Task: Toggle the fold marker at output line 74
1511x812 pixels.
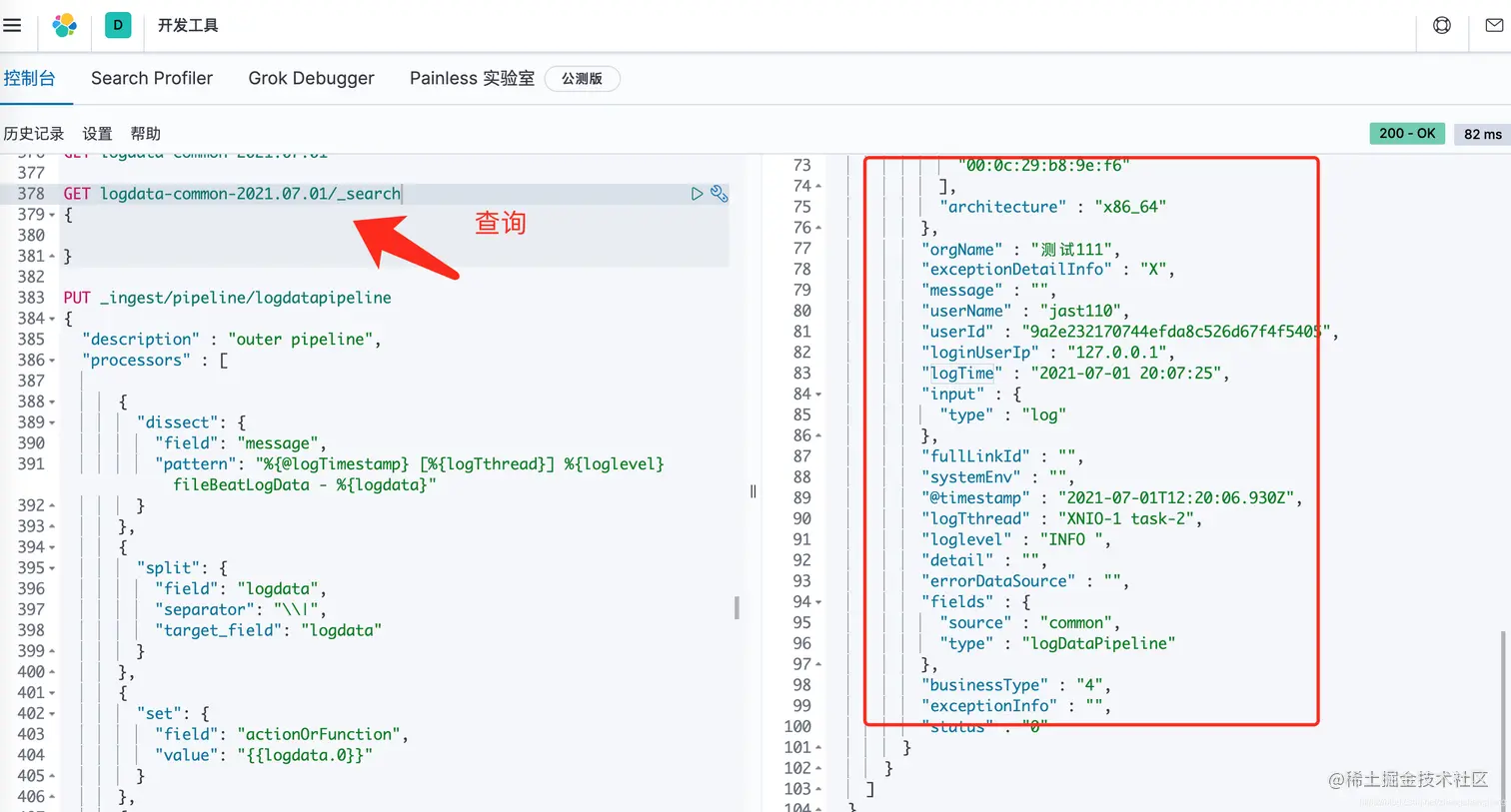Action: click(x=818, y=186)
